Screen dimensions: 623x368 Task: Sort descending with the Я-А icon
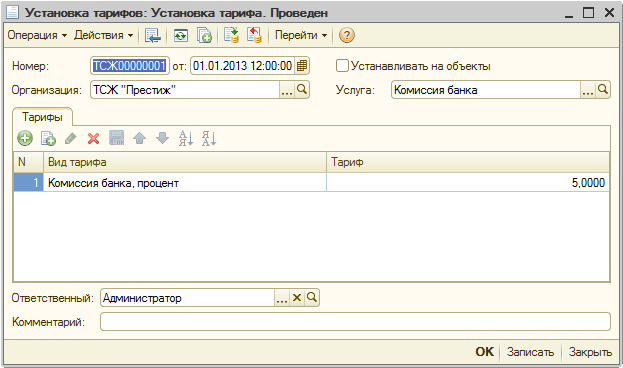pos(209,138)
